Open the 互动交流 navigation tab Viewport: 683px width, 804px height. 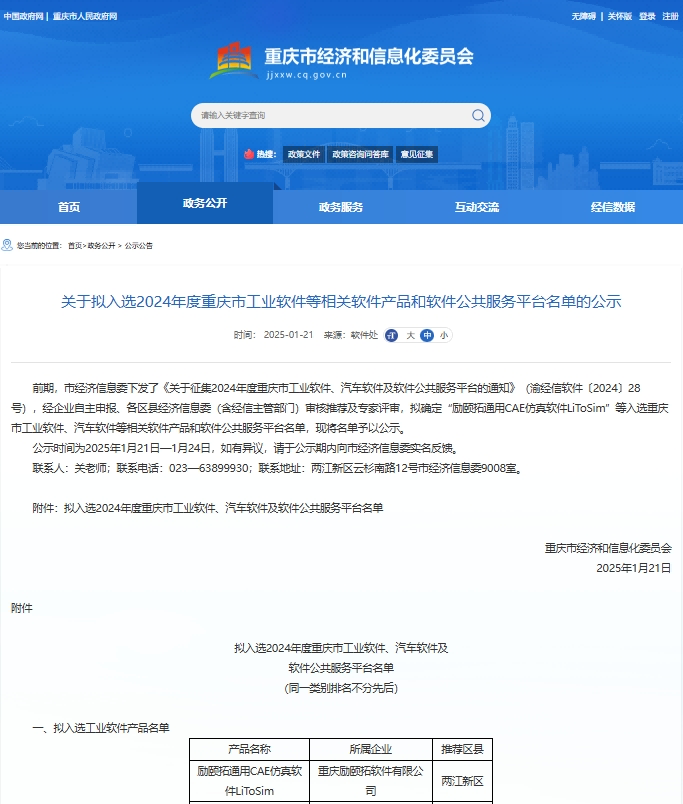(477, 207)
